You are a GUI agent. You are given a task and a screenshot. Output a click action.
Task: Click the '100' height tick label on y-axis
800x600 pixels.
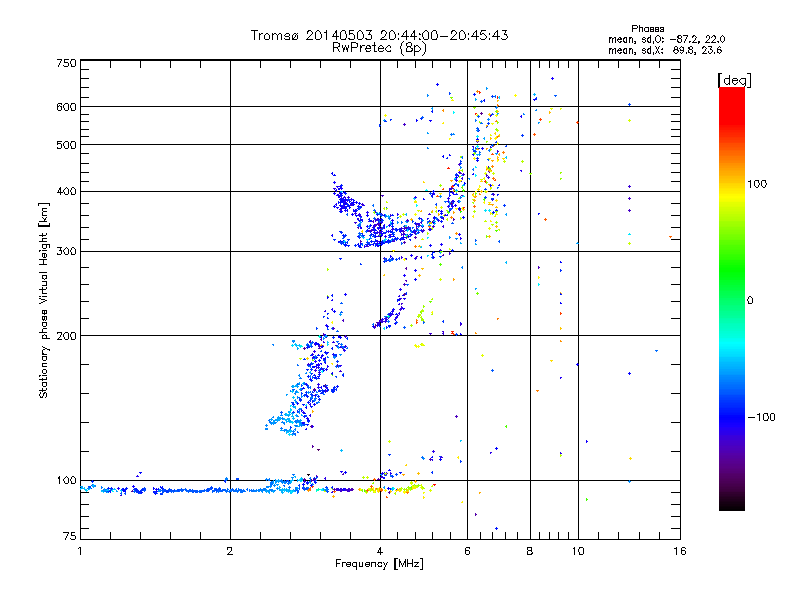pos(66,481)
